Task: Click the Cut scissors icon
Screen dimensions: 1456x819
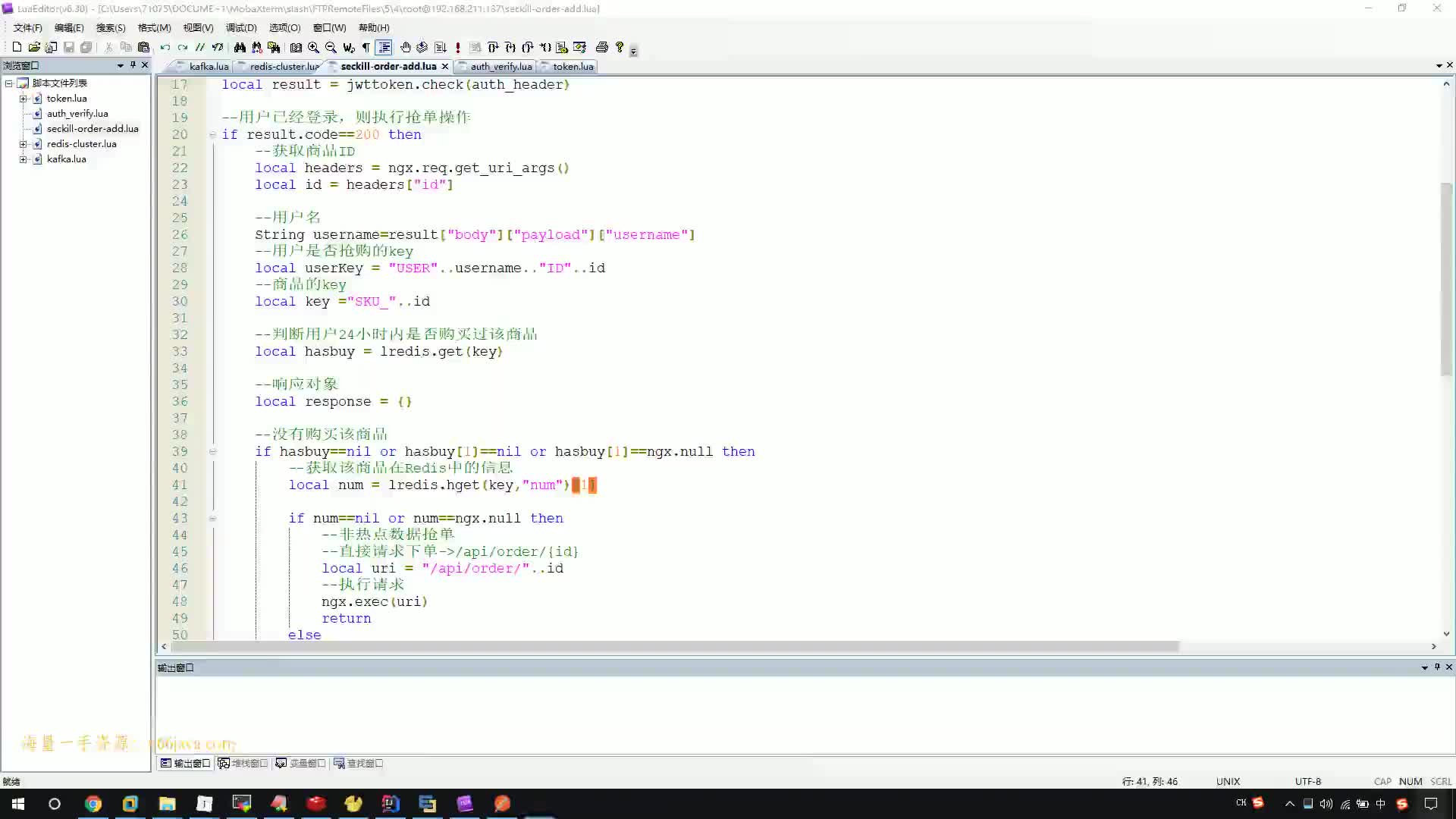Action: (x=109, y=47)
